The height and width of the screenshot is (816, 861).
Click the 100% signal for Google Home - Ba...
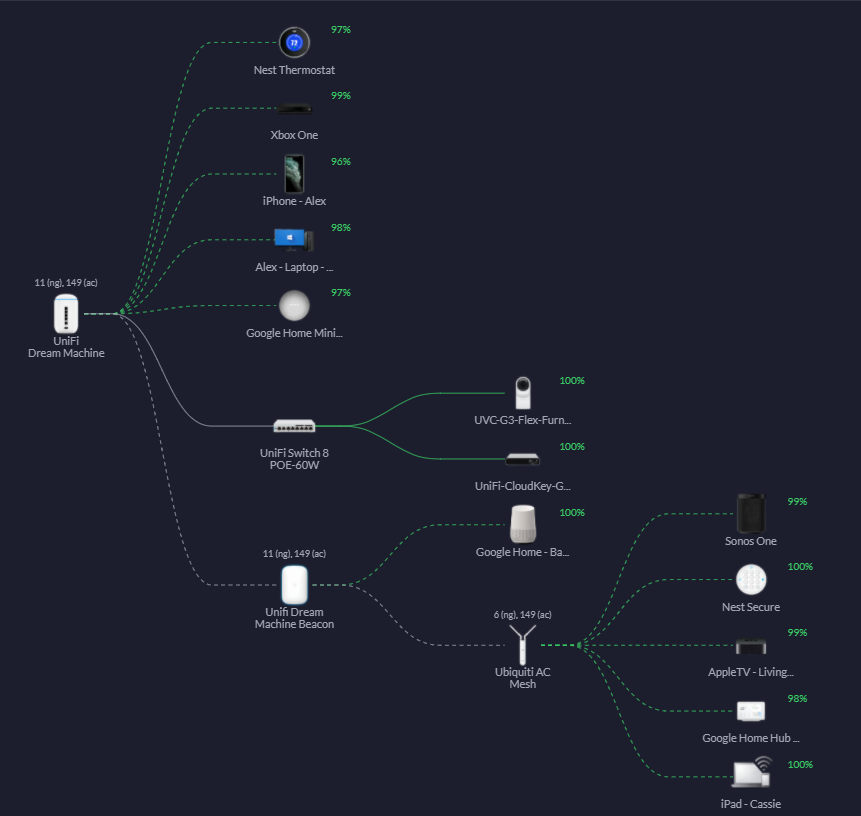pos(572,512)
